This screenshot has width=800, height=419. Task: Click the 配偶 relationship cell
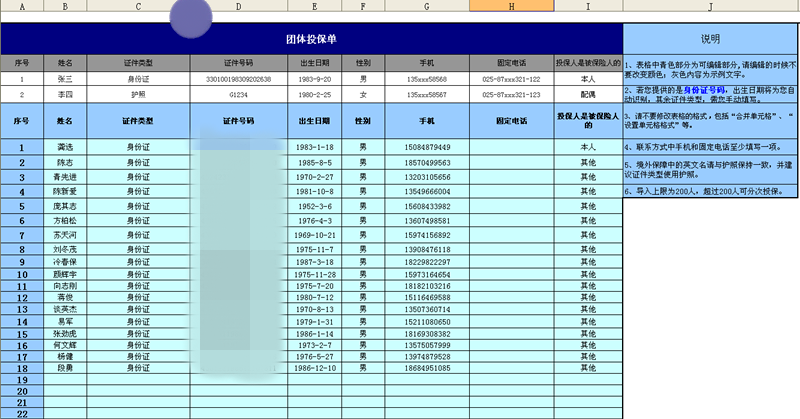[x=588, y=94]
